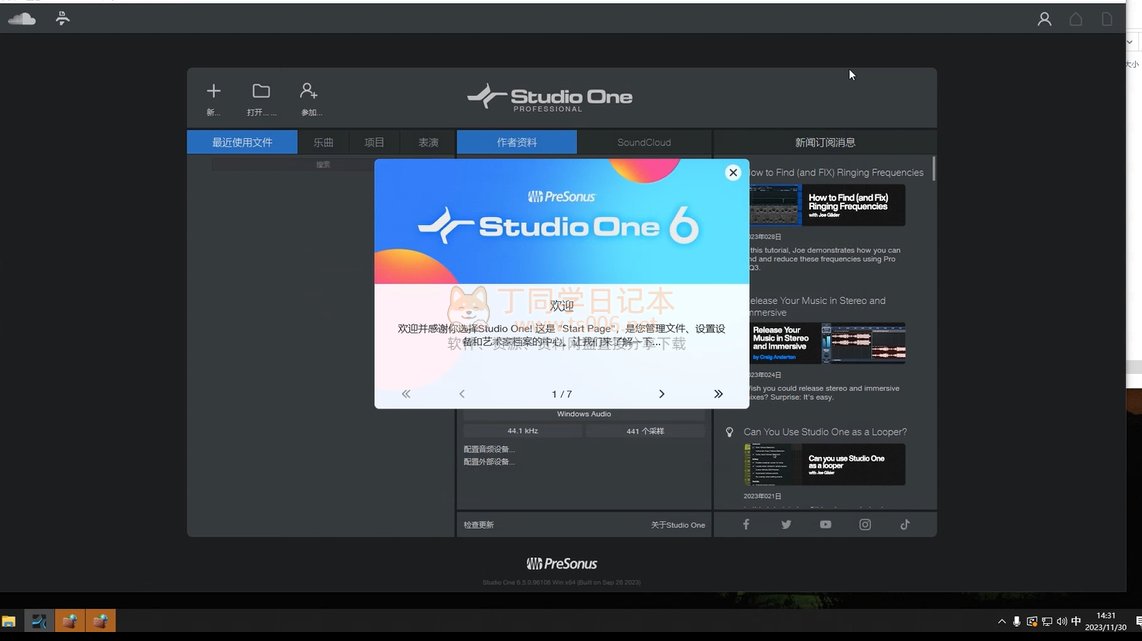Switch to the 乐曲 tab
Image resolution: width=1142 pixels, height=641 pixels.
[x=323, y=143]
